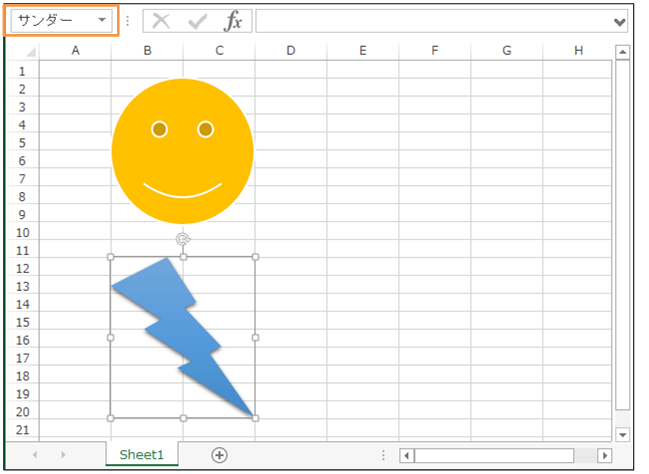Add a new sheet with plus icon
Image resolution: width=649 pixels, height=474 pixels.
219,454
